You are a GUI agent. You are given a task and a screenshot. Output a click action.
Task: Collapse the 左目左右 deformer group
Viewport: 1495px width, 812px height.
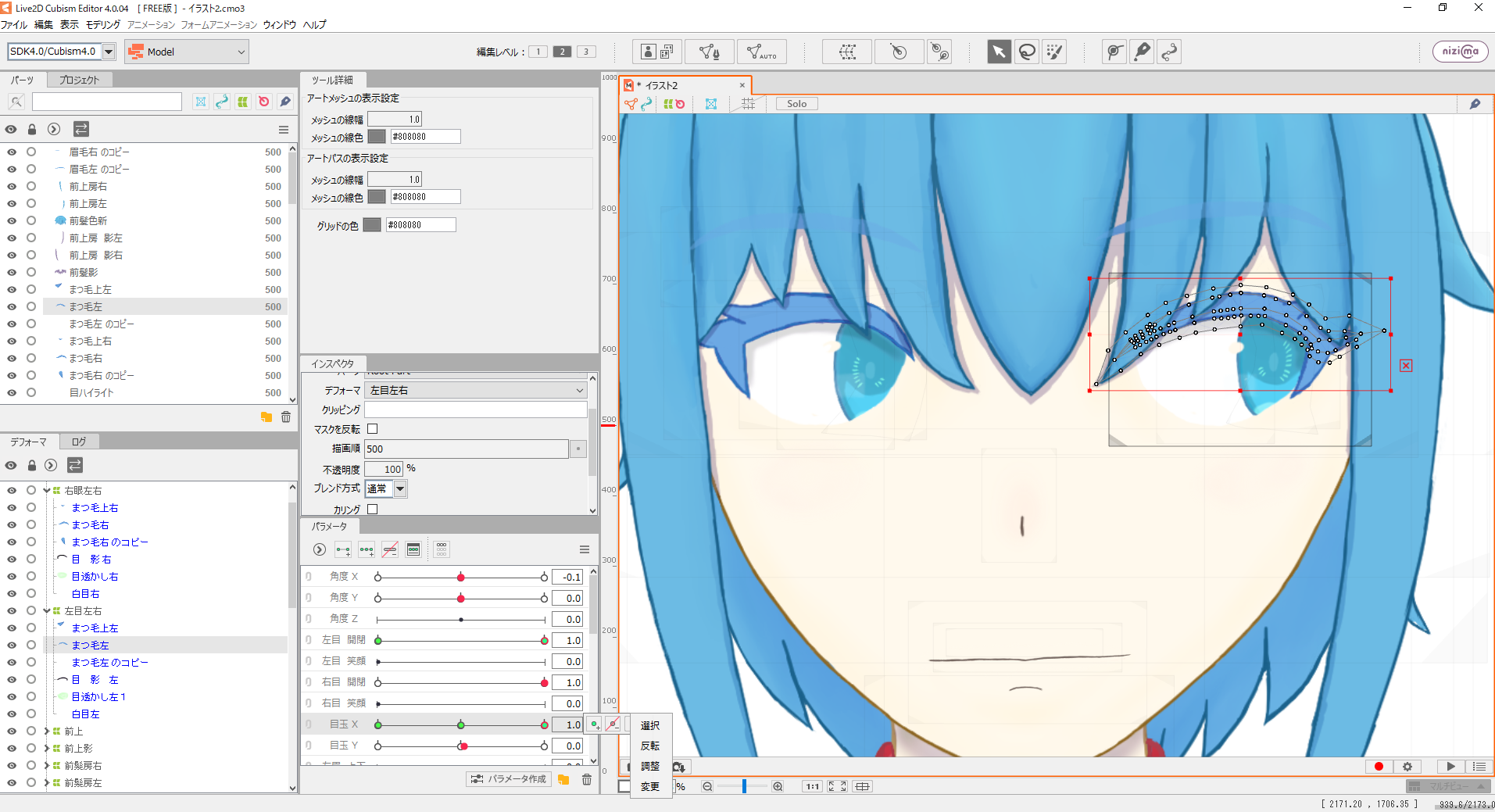(x=46, y=611)
